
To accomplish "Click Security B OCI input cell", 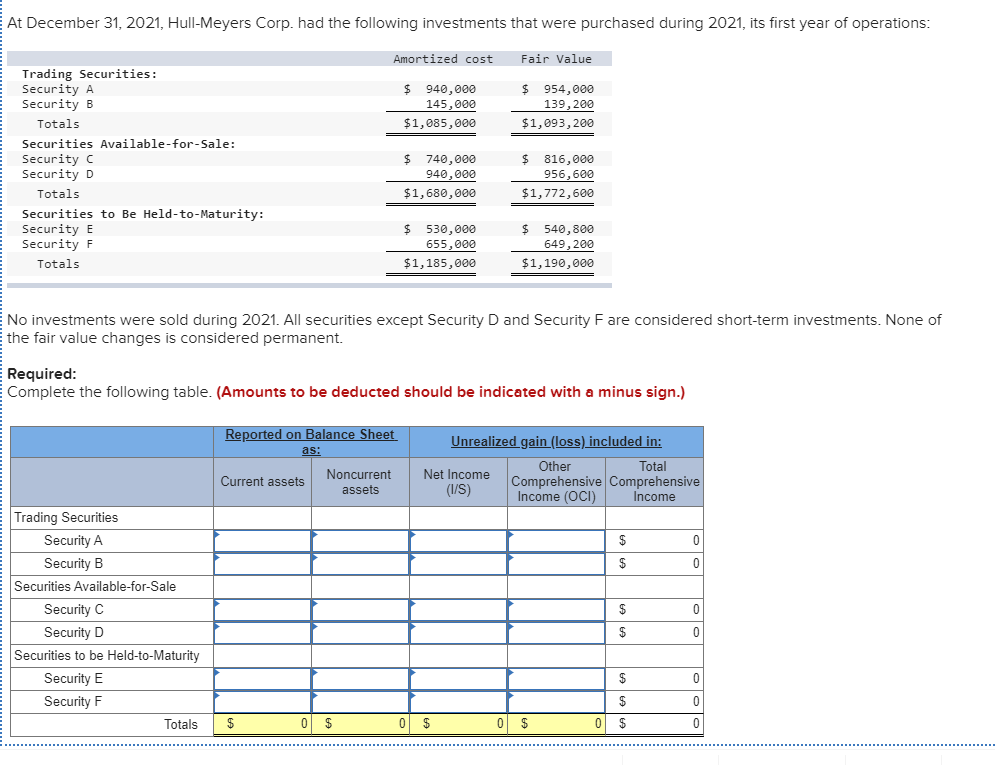I will click(x=556, y=563).
